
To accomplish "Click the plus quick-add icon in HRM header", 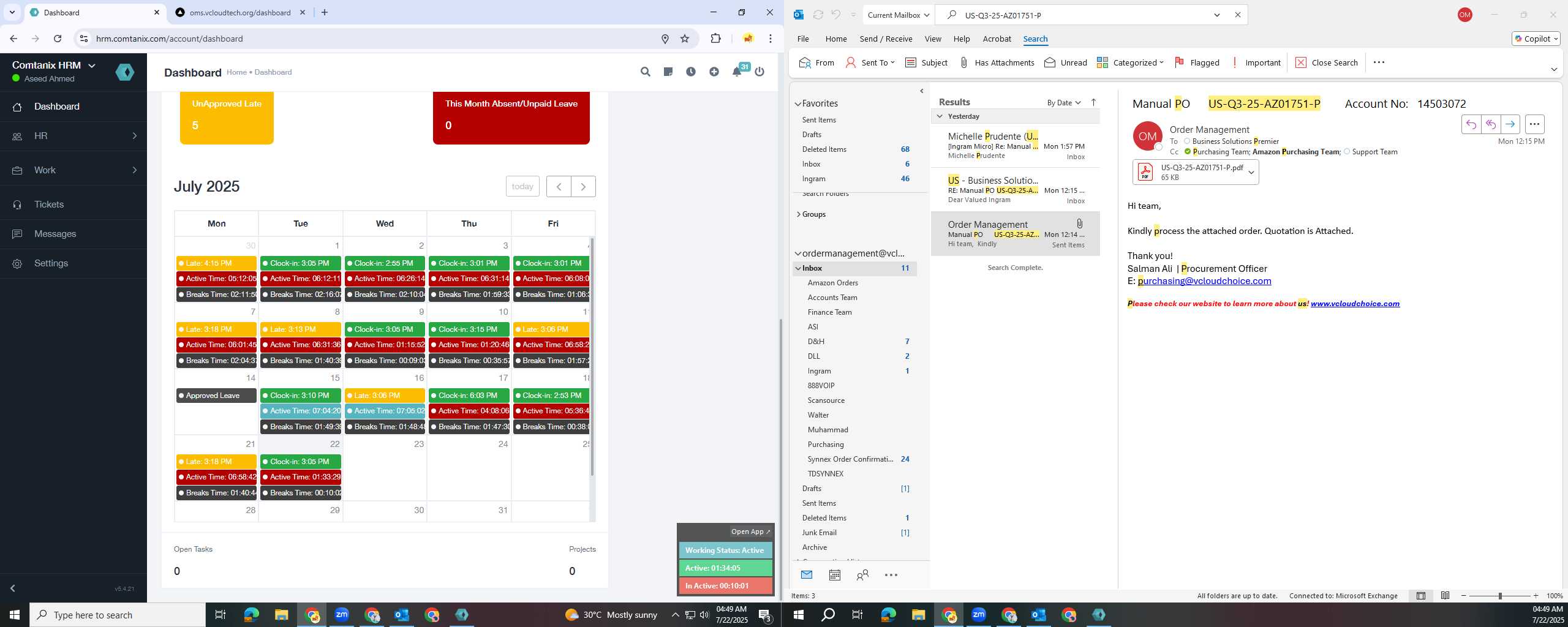I will pyautogui.click(x=714, y=72).
